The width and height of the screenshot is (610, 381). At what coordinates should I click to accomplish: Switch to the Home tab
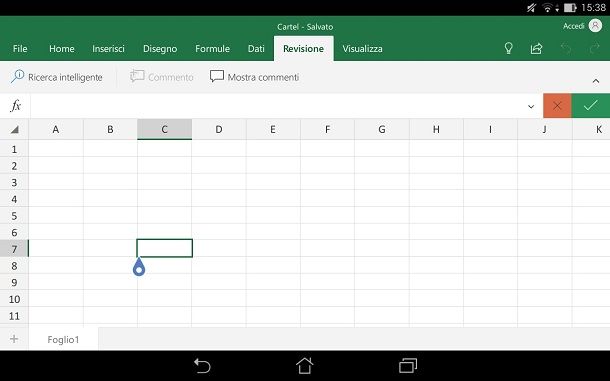click(61, 49)
